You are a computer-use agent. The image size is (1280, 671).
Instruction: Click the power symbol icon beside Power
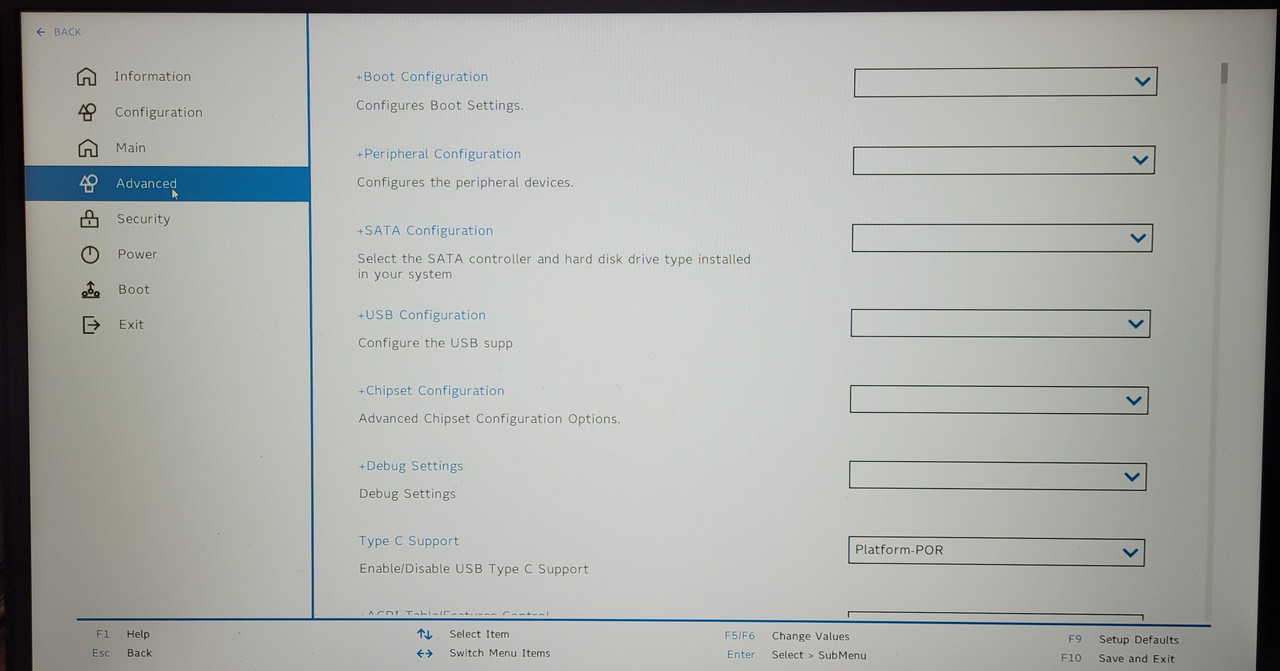[90, 254]
